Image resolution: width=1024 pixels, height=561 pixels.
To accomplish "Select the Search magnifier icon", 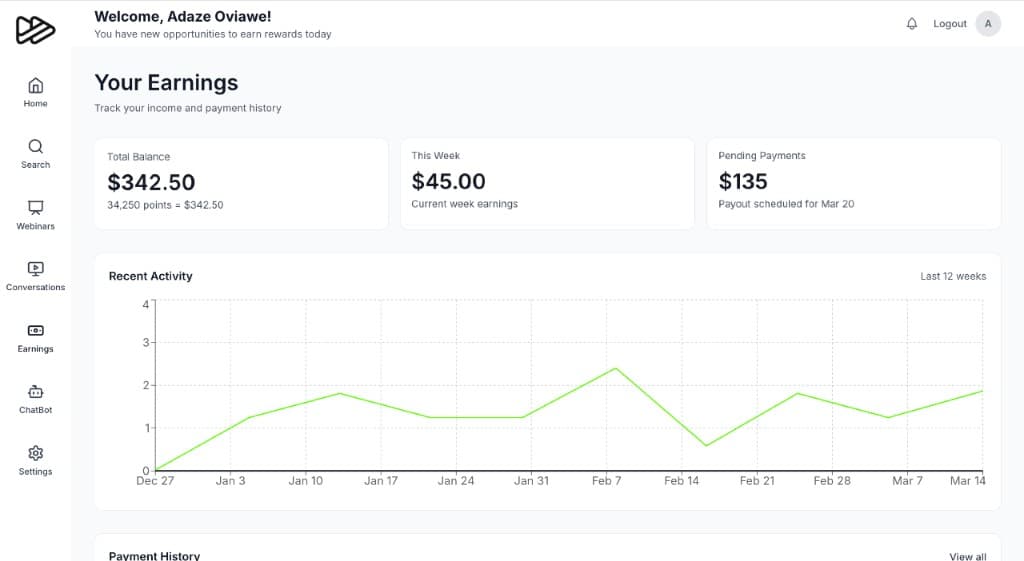I will coord(35,146).
